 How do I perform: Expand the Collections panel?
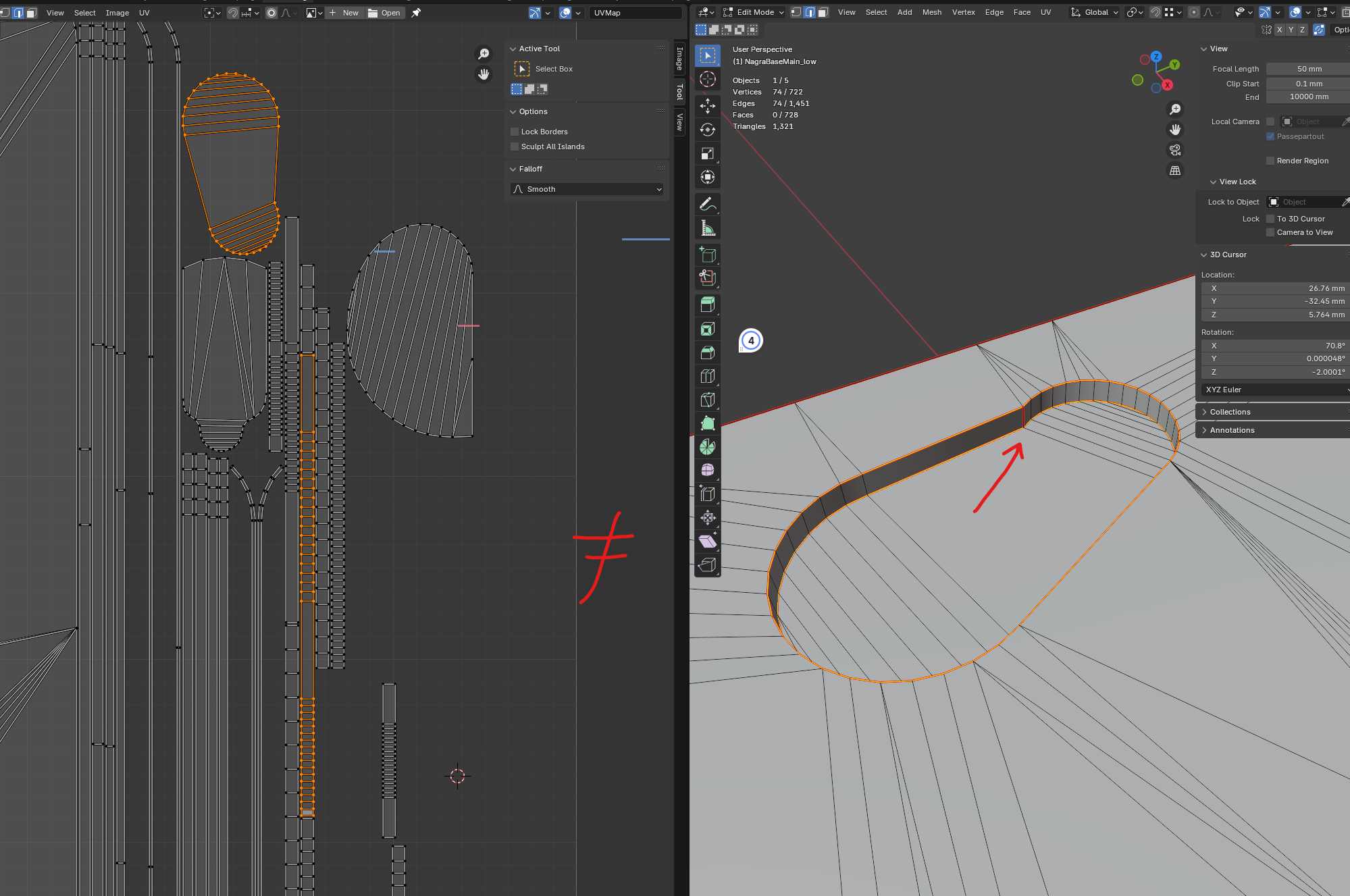coord(1230,412)
